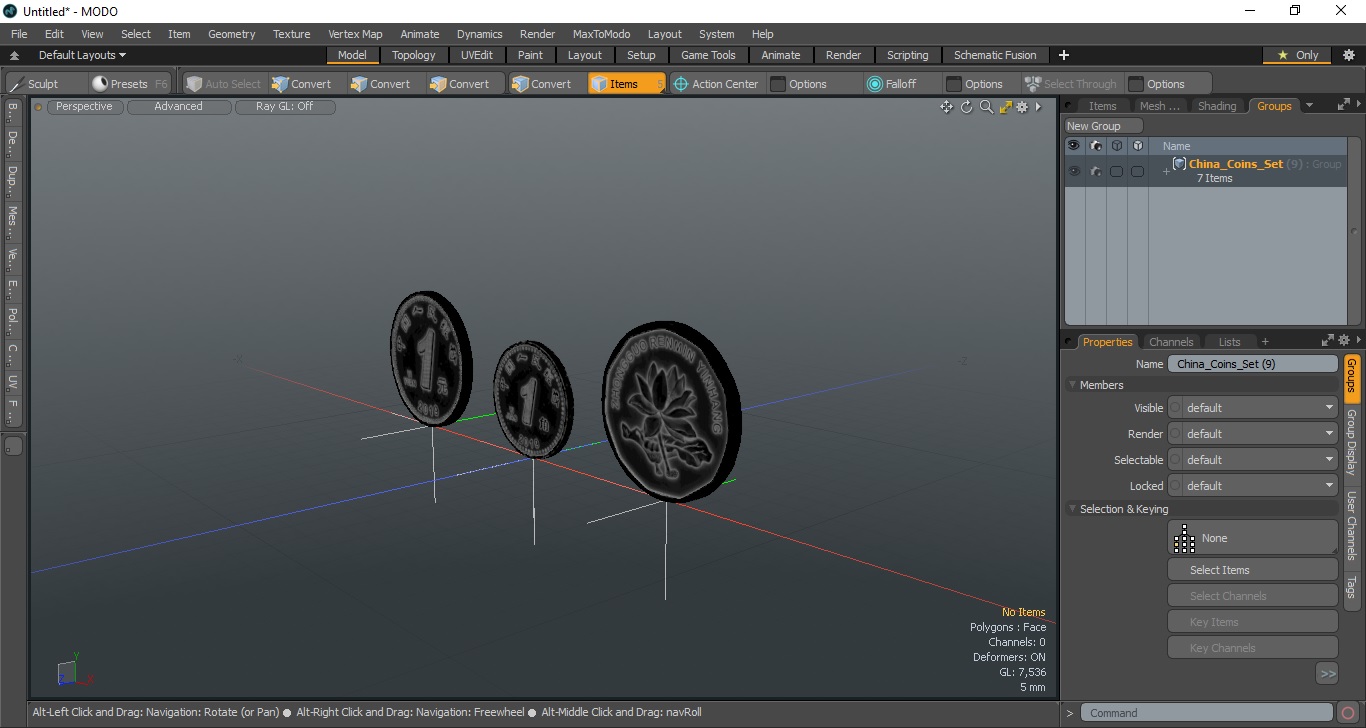Click the Auto Select button

point(223,84)
